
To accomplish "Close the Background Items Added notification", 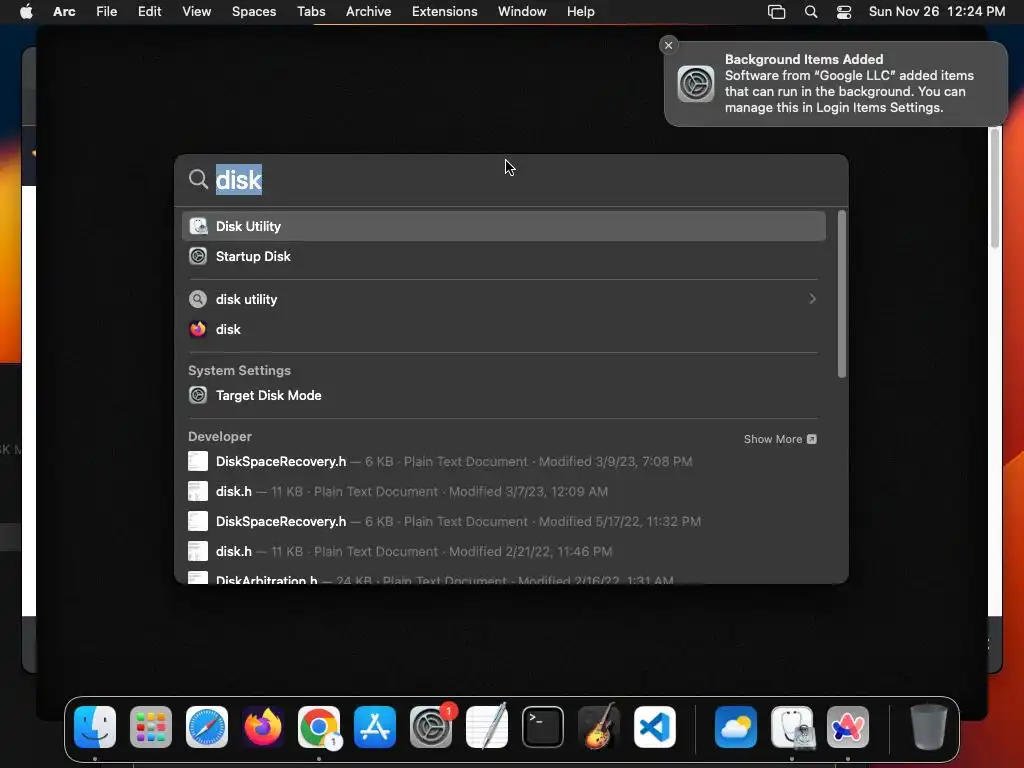I will click(668, 45).
